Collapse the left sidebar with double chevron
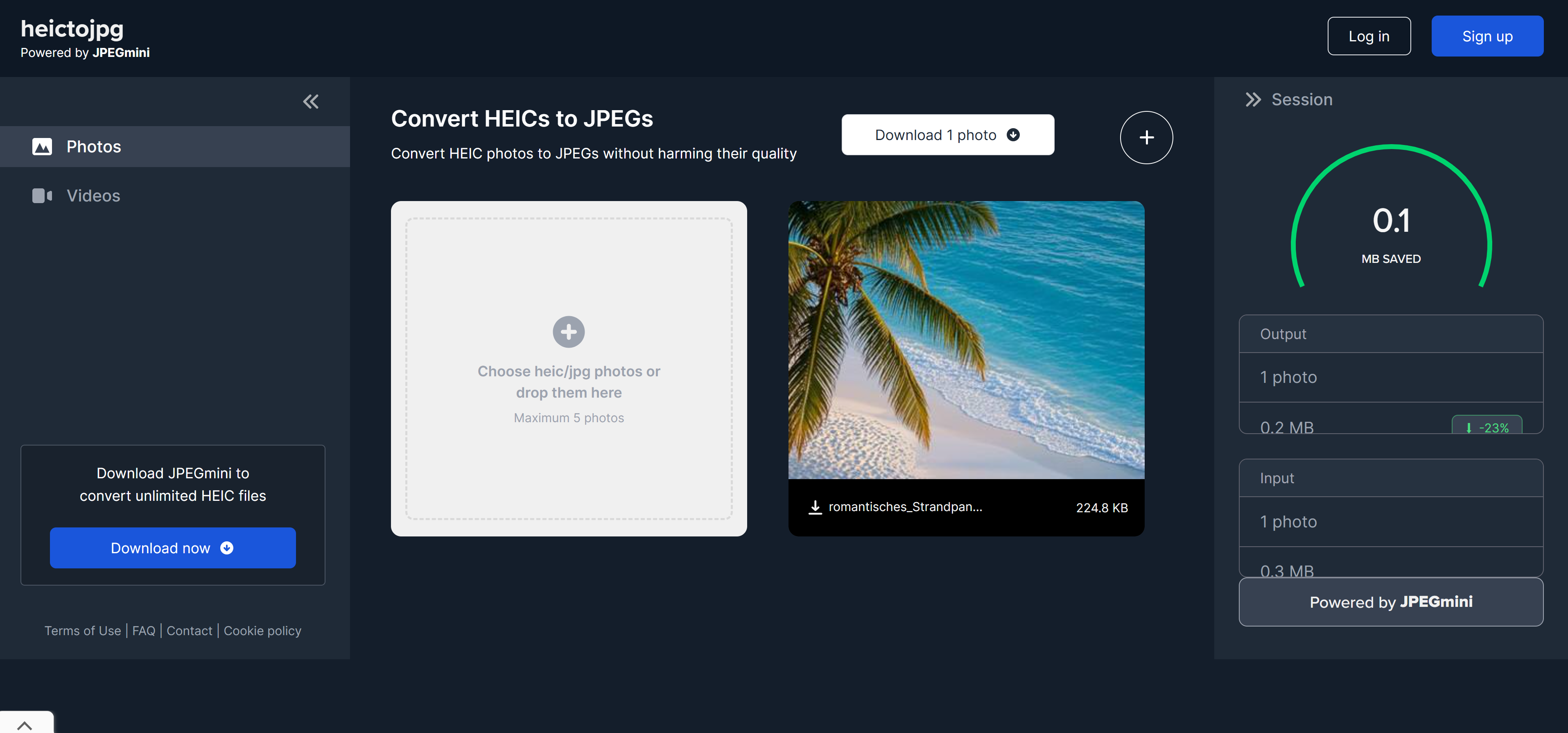 click(x=310, y=102)
